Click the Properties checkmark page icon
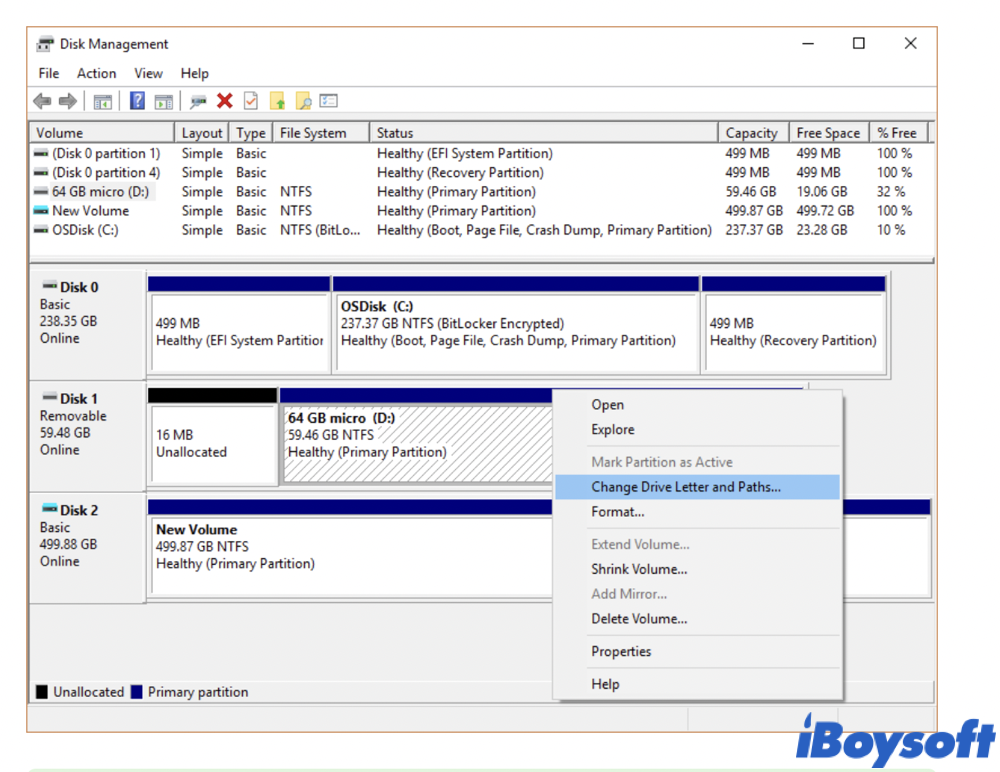Screen dimensions: 1000x772 (251, 101)
